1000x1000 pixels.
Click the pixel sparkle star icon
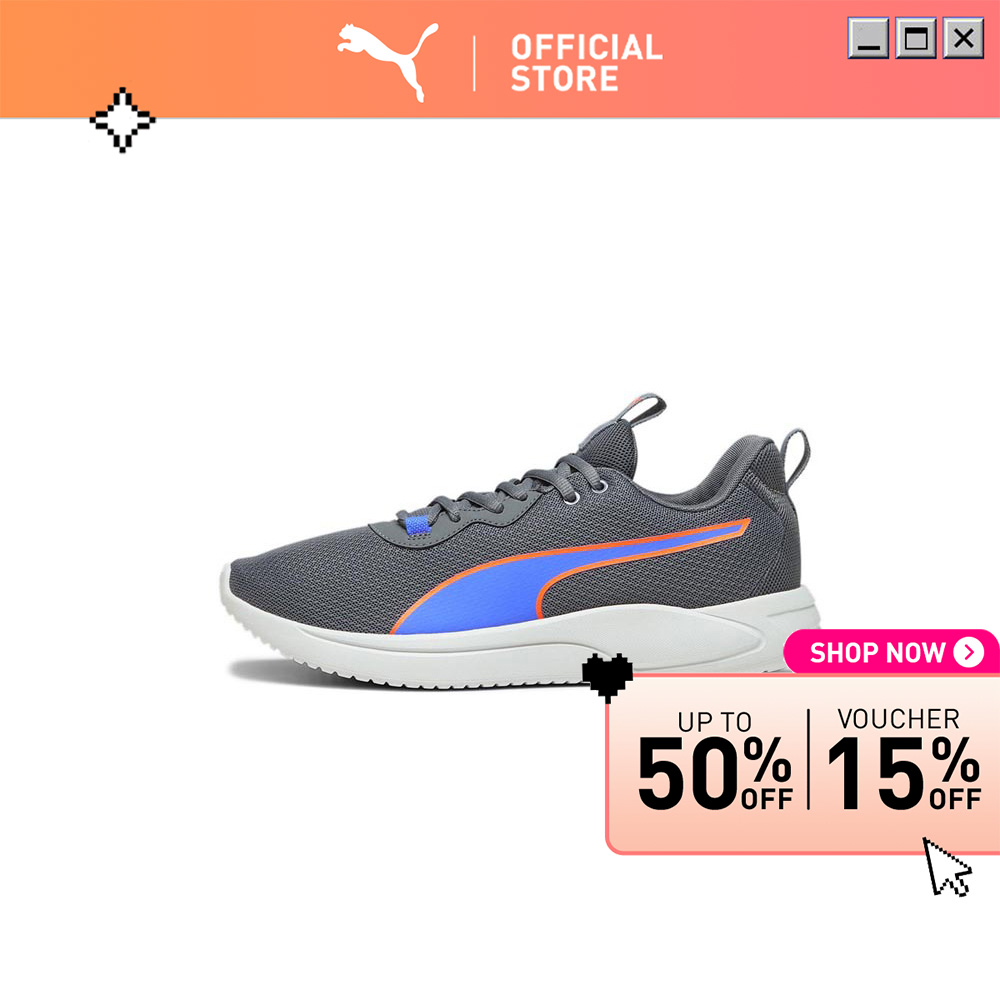point(122,119)
